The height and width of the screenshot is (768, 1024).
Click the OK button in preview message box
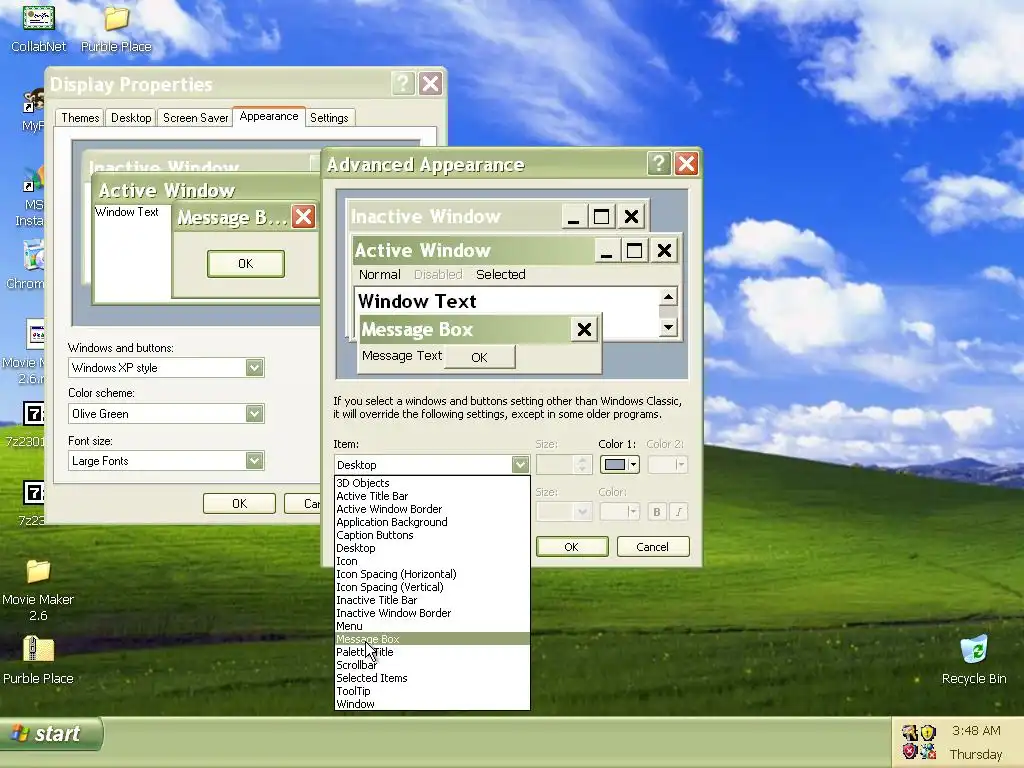click(479, 357)
